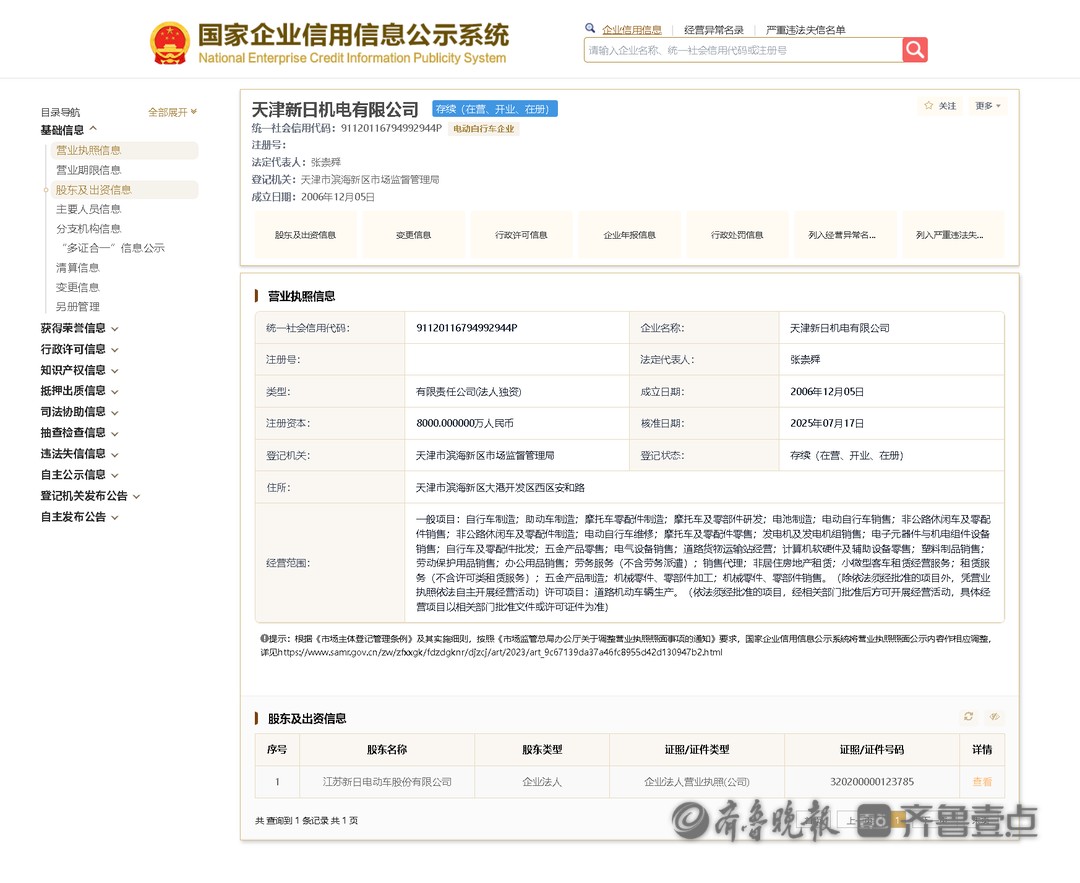Click the samr.gov.cn notice URL
The height and width of the screenshot is (883, 1080).
pos(500,652)
